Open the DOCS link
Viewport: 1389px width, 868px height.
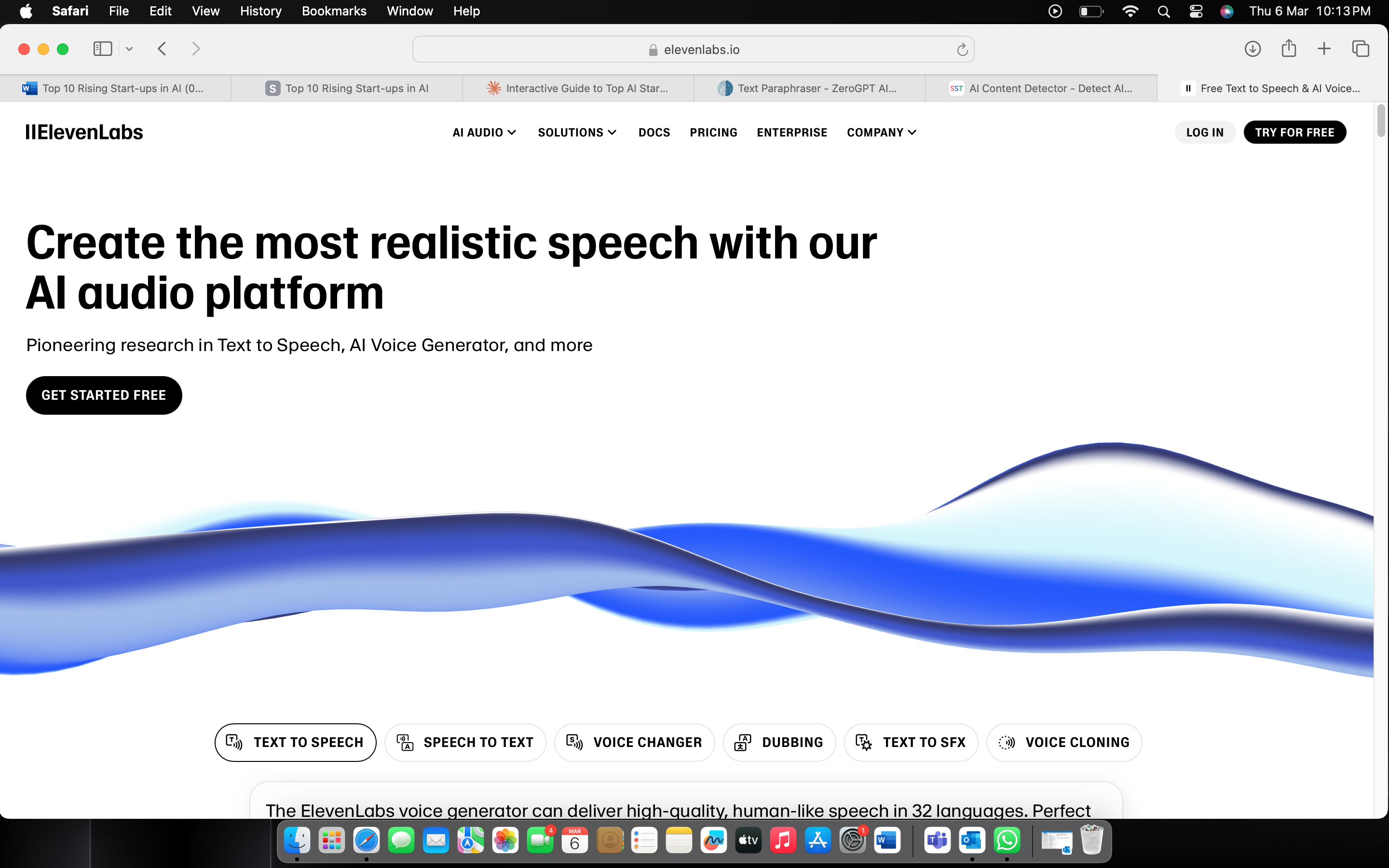click(x=654, y=133)
